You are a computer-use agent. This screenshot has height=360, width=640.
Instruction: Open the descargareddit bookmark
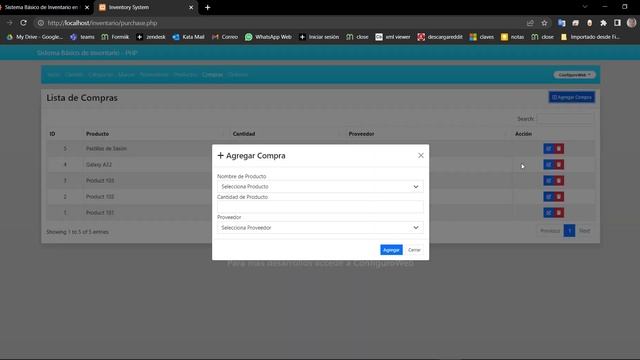(440, 37)
